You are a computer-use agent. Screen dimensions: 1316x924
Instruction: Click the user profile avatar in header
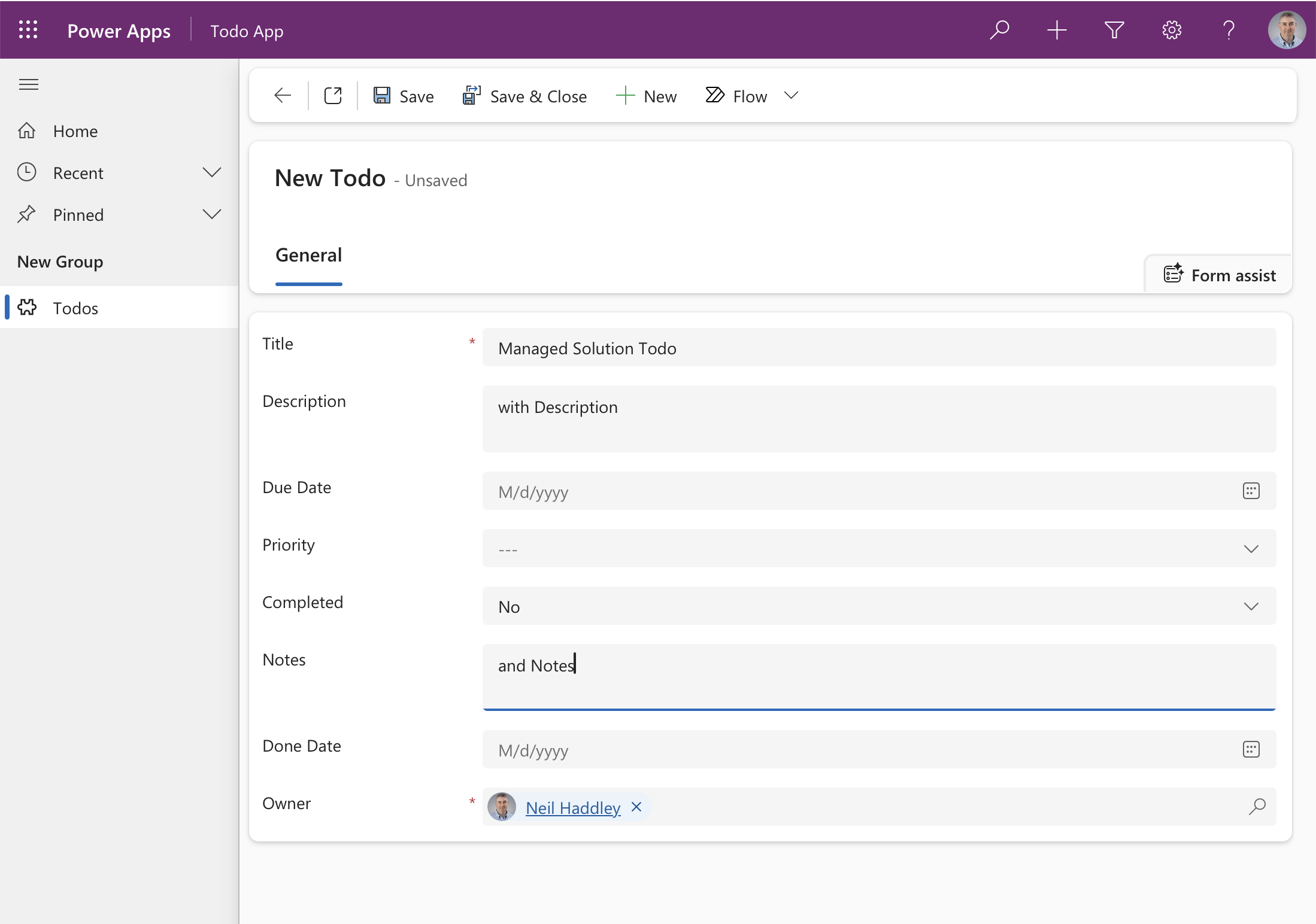(1287, 30)
